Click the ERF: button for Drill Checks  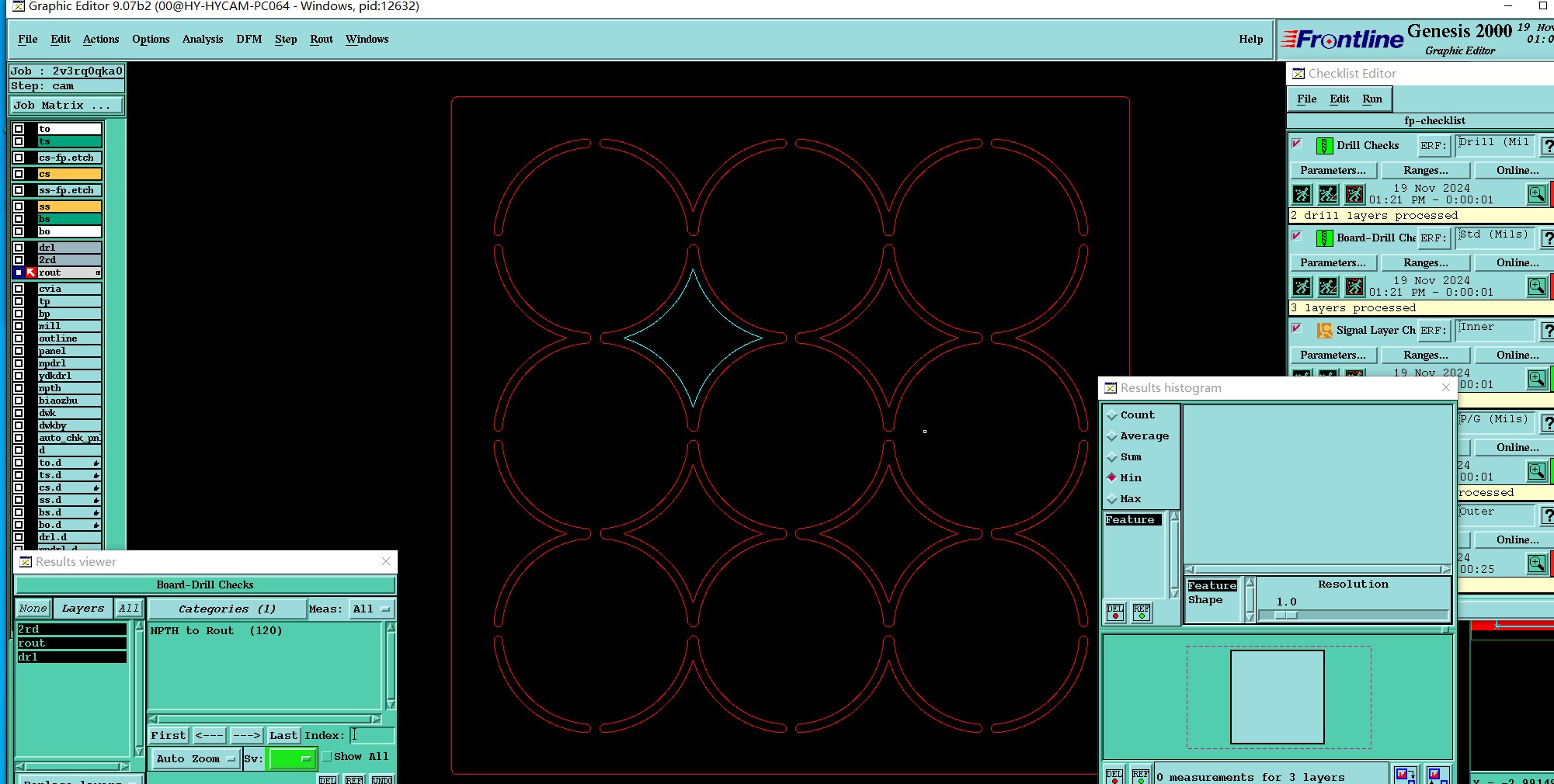1434,145
